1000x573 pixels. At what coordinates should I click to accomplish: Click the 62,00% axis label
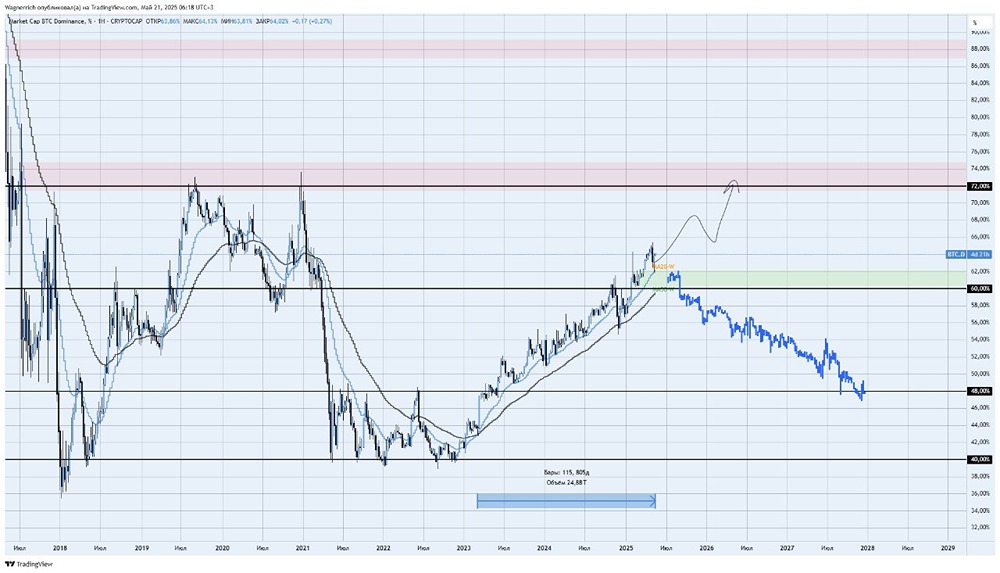pos(980,271)
